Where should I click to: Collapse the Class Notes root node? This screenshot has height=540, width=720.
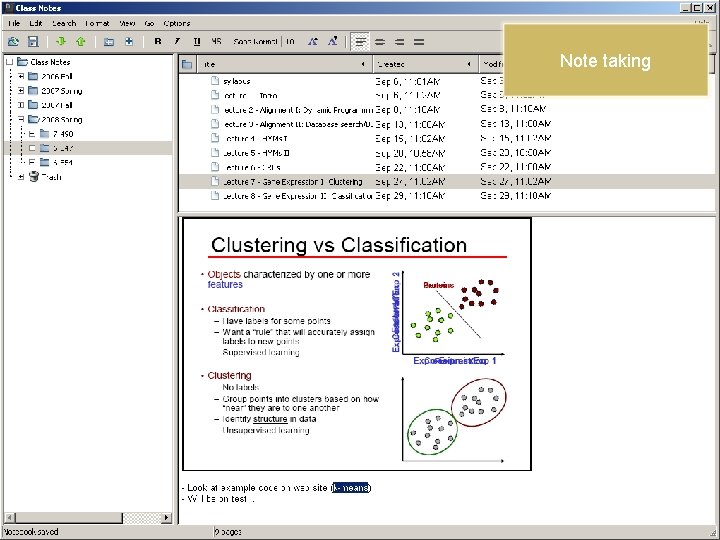click(x=10, y=62)
